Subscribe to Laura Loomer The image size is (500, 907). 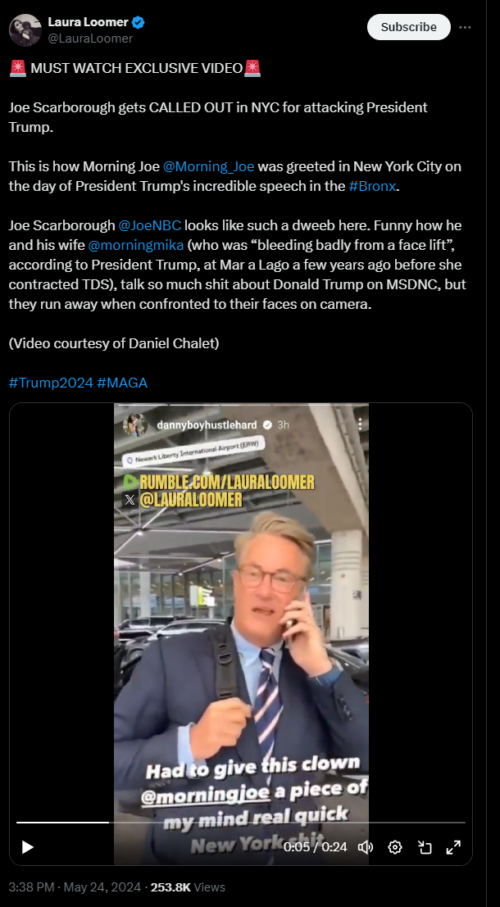[x=409, y=27]
